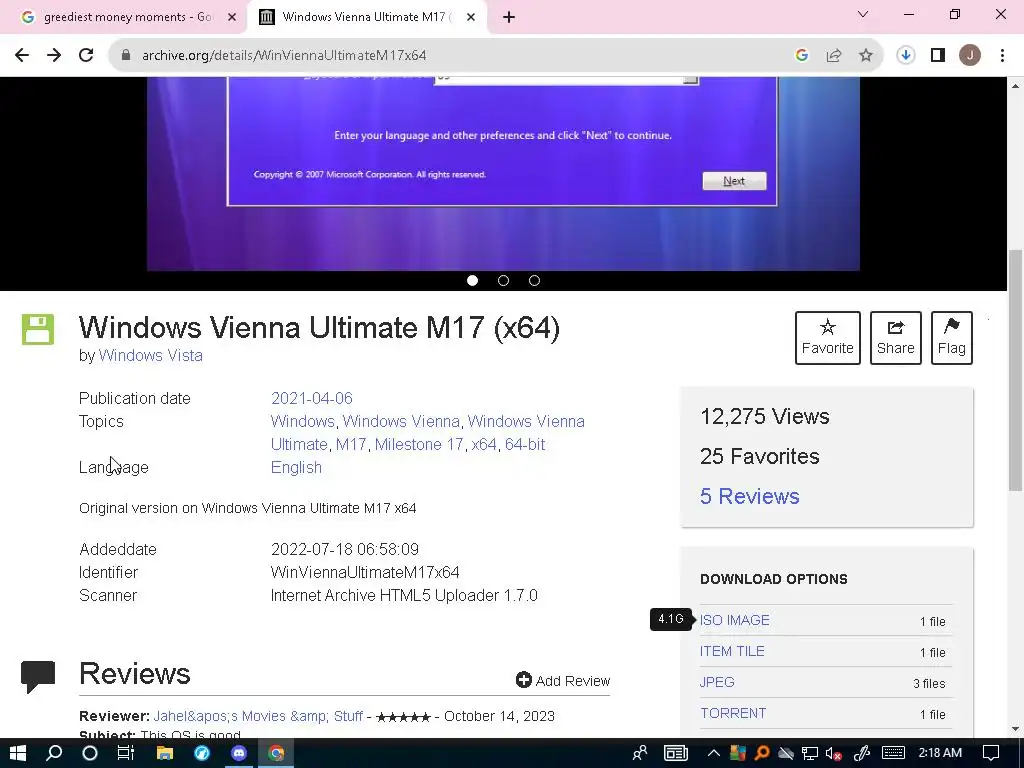Open the notification center icon
This screenshot has height=768, width=1024.
coord(991,753)
